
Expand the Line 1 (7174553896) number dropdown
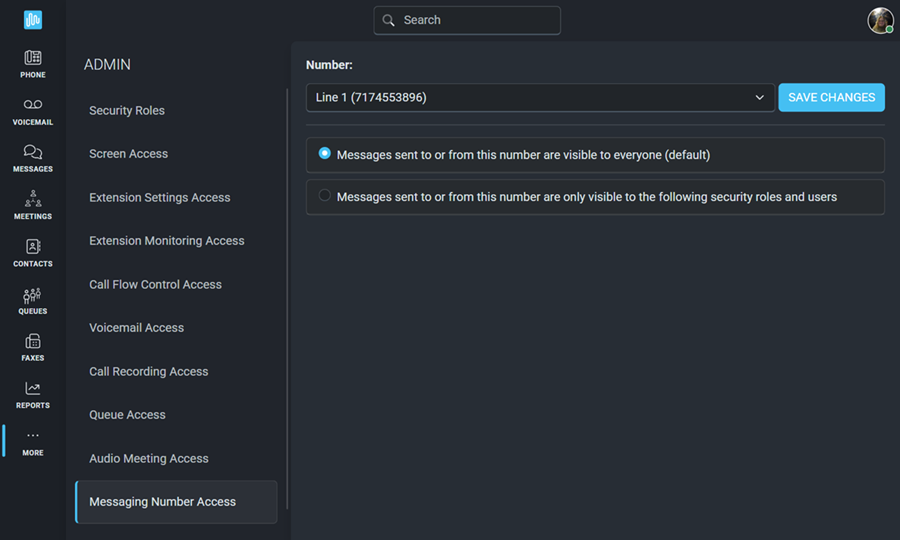540,98
